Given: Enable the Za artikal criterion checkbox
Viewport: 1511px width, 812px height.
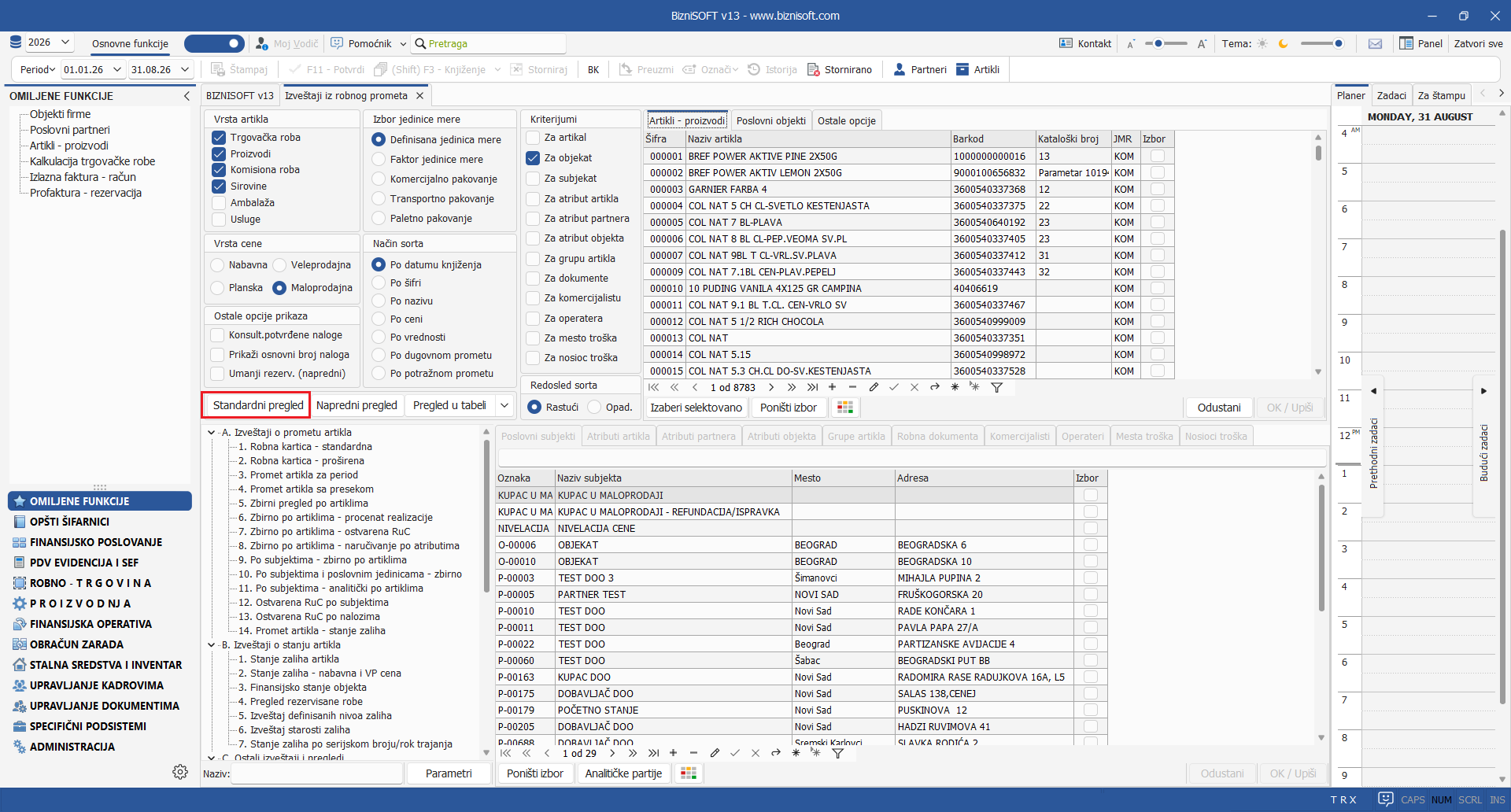Looking at the screenshot, I should click(x=533, y=137).
